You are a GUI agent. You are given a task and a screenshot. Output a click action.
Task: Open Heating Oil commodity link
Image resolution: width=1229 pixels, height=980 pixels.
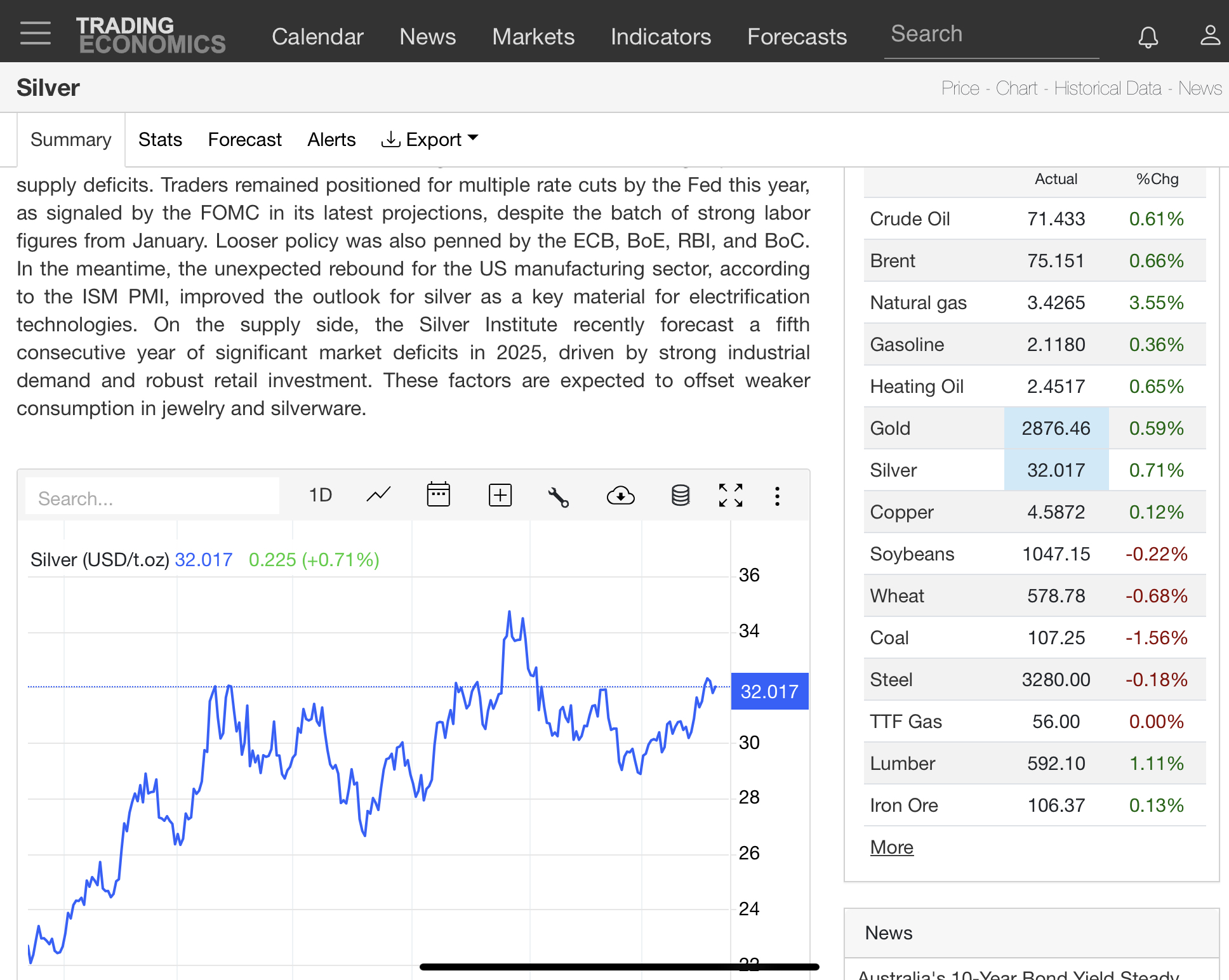pos(917,387)
